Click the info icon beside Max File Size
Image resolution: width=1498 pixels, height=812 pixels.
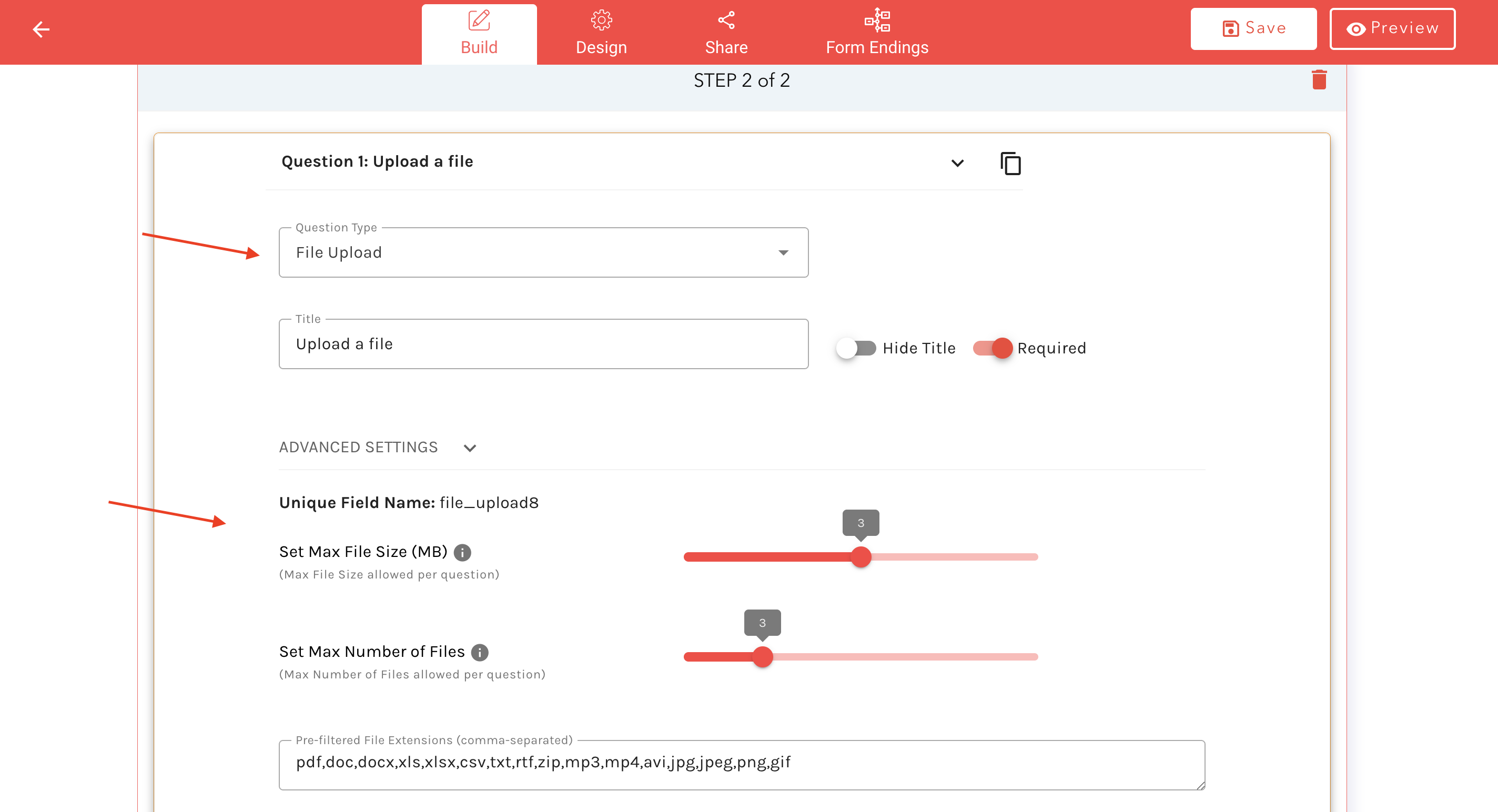[462, 552]
